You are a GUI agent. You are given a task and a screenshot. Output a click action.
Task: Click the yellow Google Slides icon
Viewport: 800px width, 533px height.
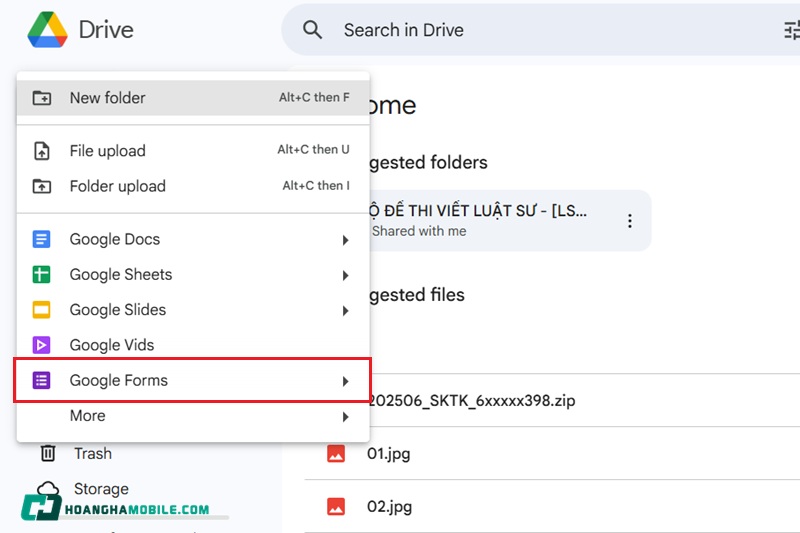tap(41, 310)
